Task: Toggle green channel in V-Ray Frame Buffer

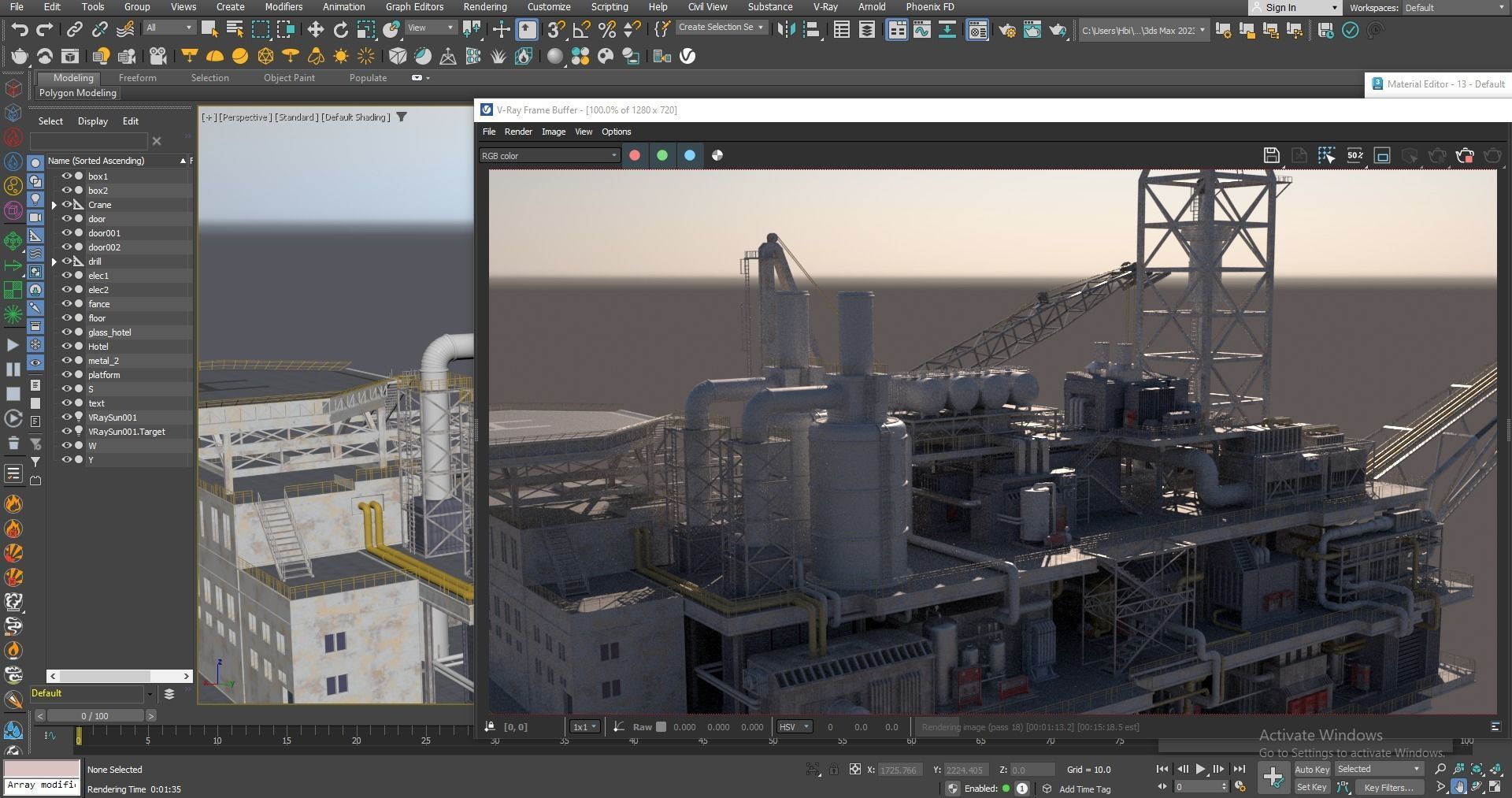Action: [662, 155]
